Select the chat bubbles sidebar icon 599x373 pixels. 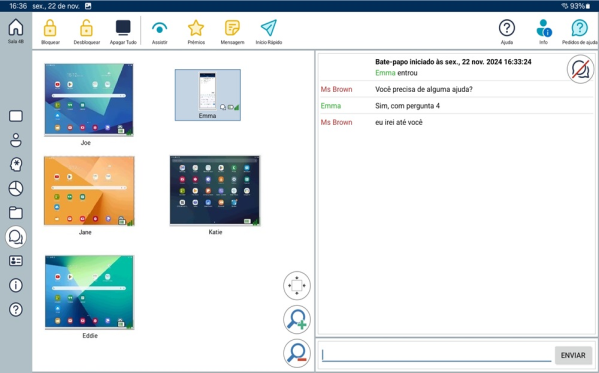[x=16, y=237]
